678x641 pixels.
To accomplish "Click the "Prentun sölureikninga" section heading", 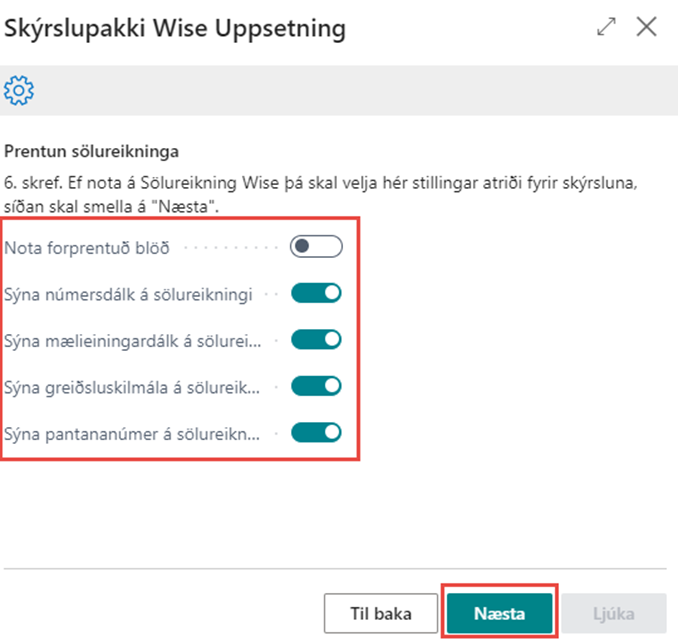I will 92,153.
